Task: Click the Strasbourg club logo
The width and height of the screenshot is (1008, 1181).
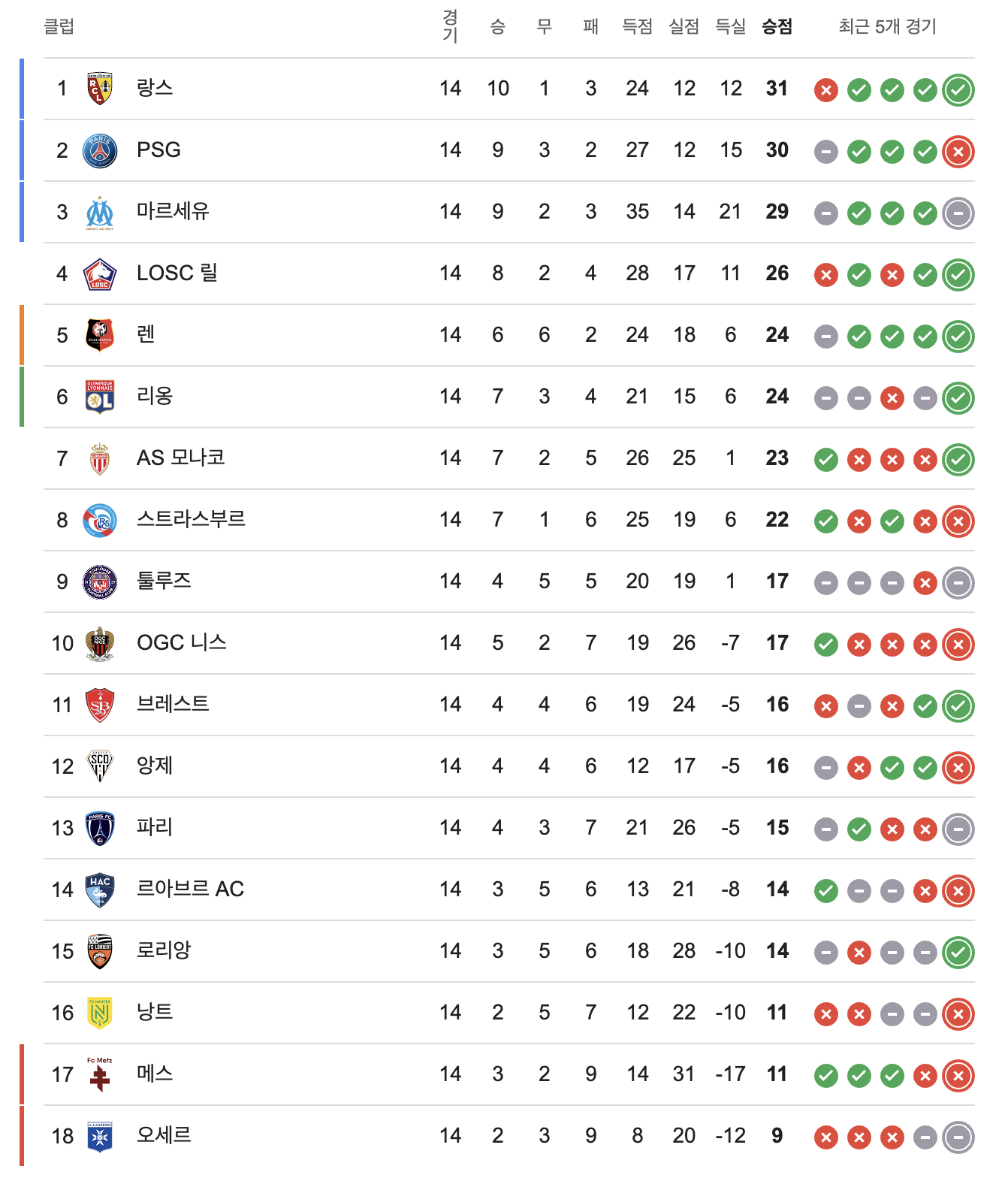Action: [100, 520]
